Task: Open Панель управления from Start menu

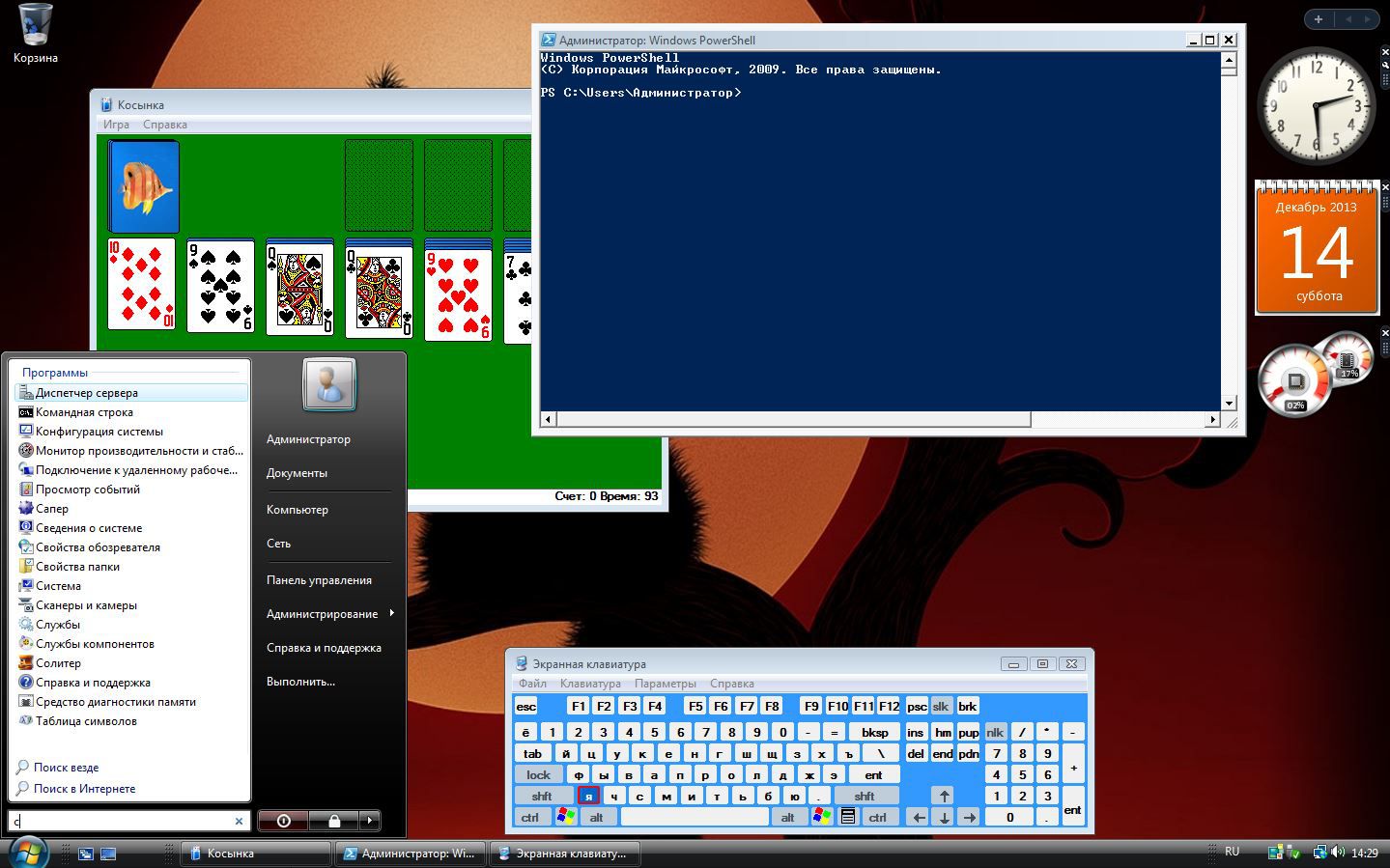Action: point(319,580)
